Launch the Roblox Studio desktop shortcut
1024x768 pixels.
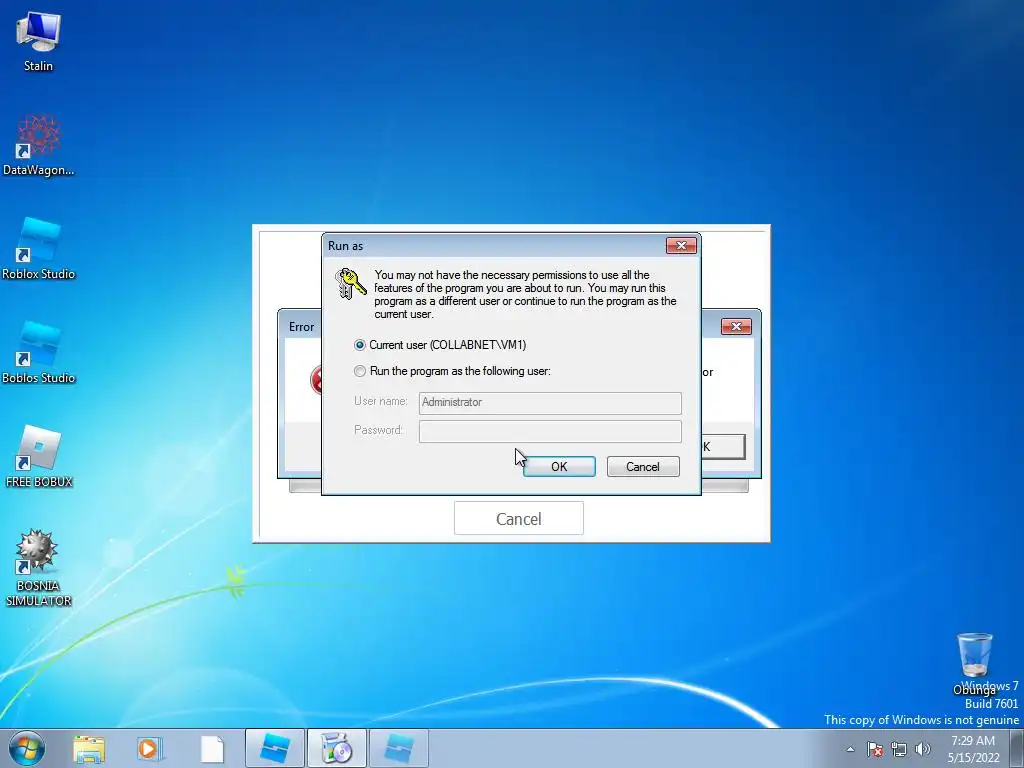click(x=39, y=249)
